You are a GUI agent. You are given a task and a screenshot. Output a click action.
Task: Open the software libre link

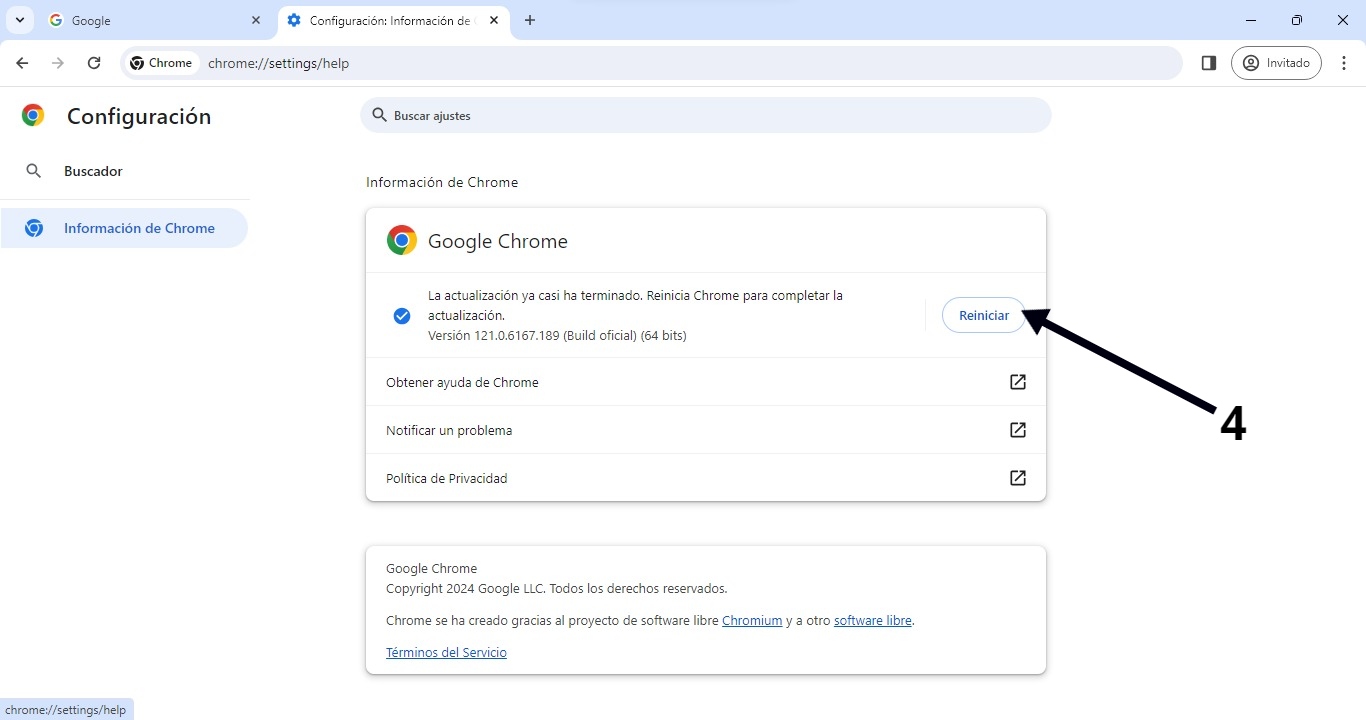pos(873,620)
